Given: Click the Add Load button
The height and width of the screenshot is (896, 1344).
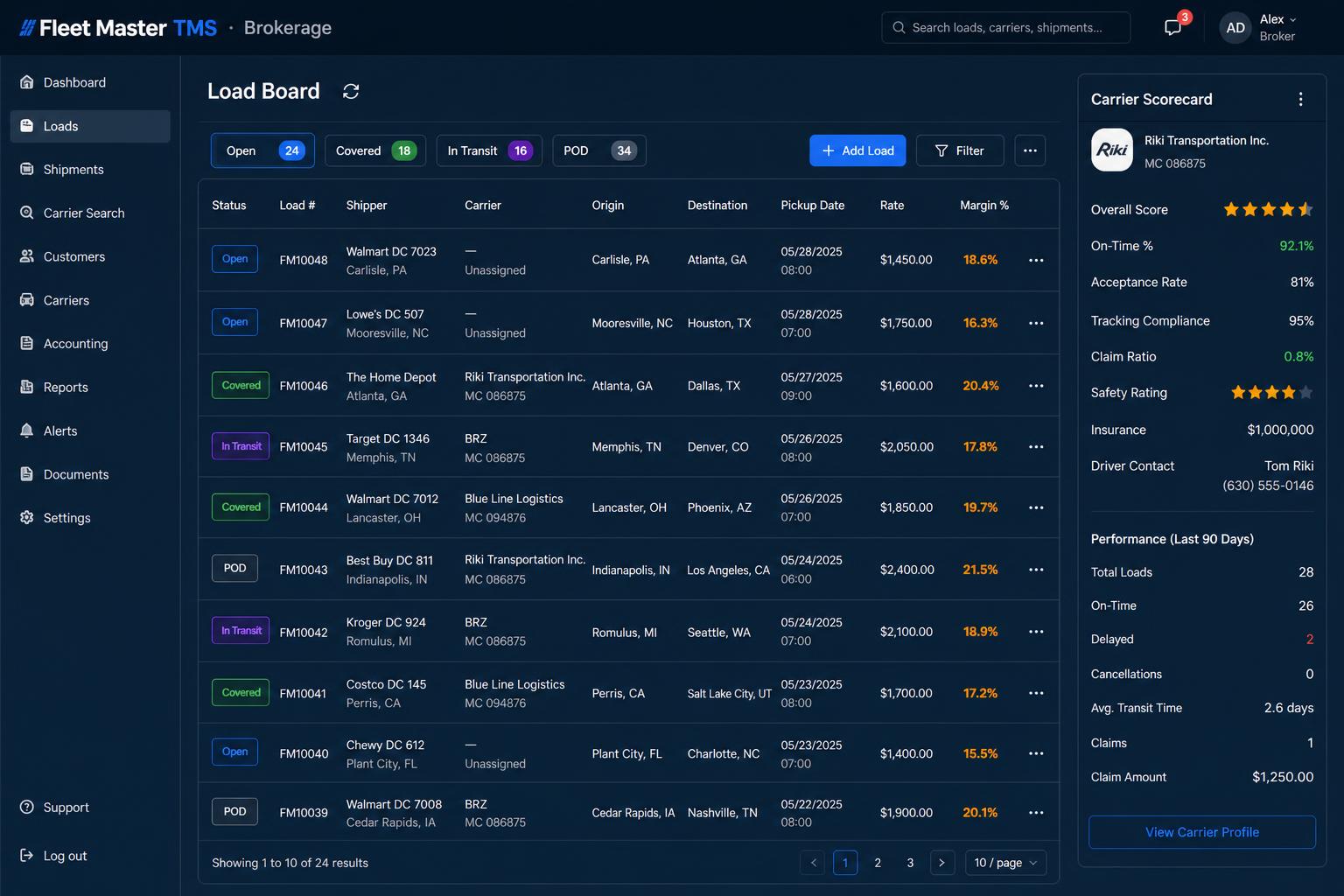Looking at the screenshot, I should [x=857, y=150].
